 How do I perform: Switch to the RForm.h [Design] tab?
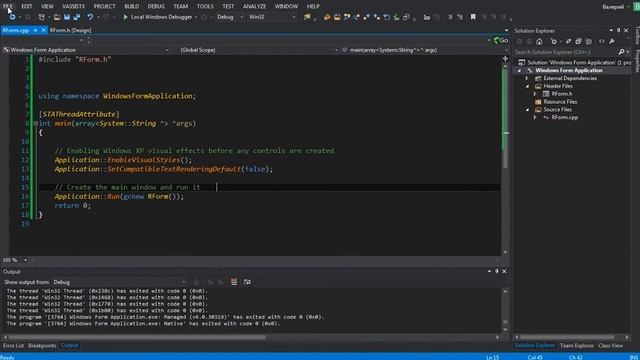coord(71,30)
